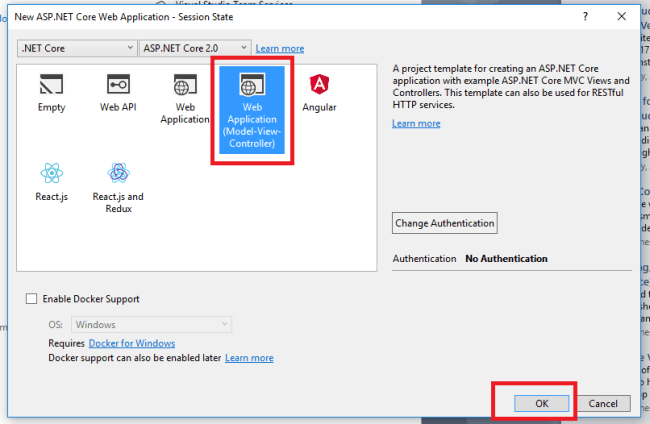Open Learn more link about Docker support
Viewport: 650px width, 424px height.
(249, 358)
